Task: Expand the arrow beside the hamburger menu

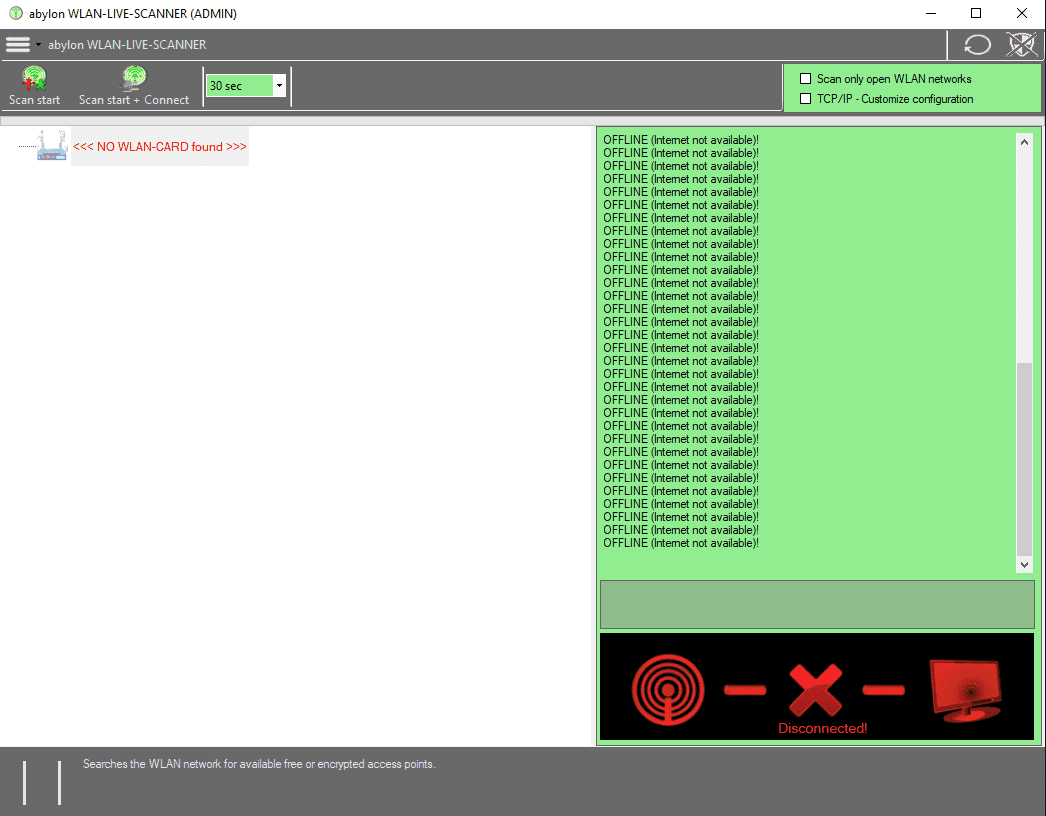Action: coord(38,45)
